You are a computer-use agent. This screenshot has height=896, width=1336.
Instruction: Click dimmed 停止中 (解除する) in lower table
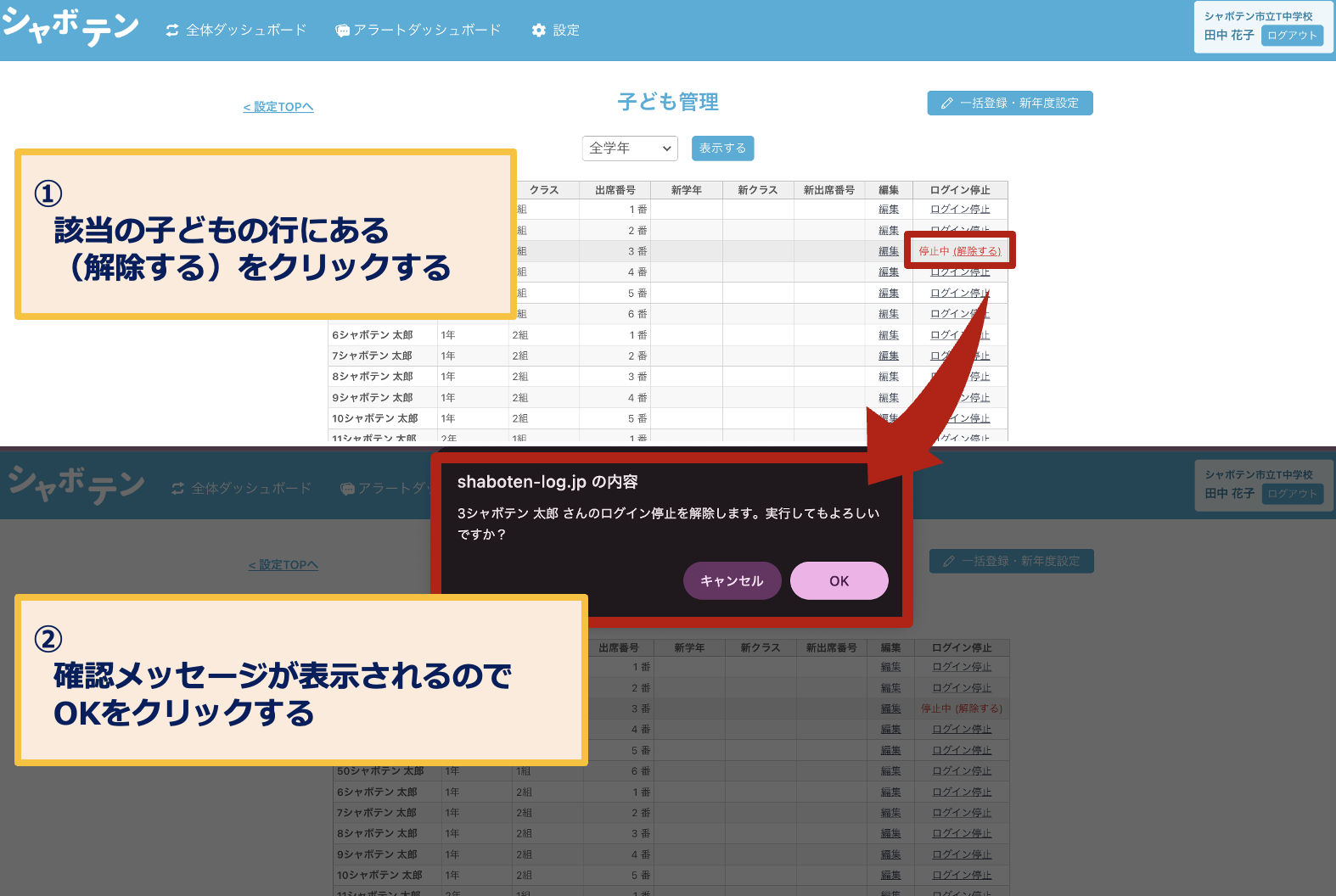(962, 708)
